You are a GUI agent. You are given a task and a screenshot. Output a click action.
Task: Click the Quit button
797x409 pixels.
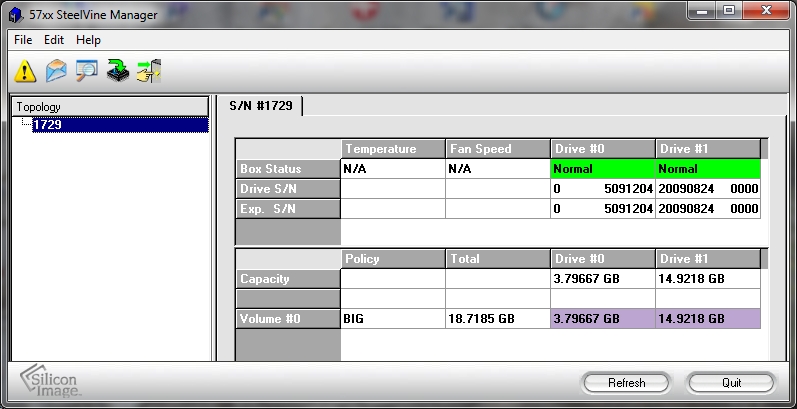click(731, 383)
